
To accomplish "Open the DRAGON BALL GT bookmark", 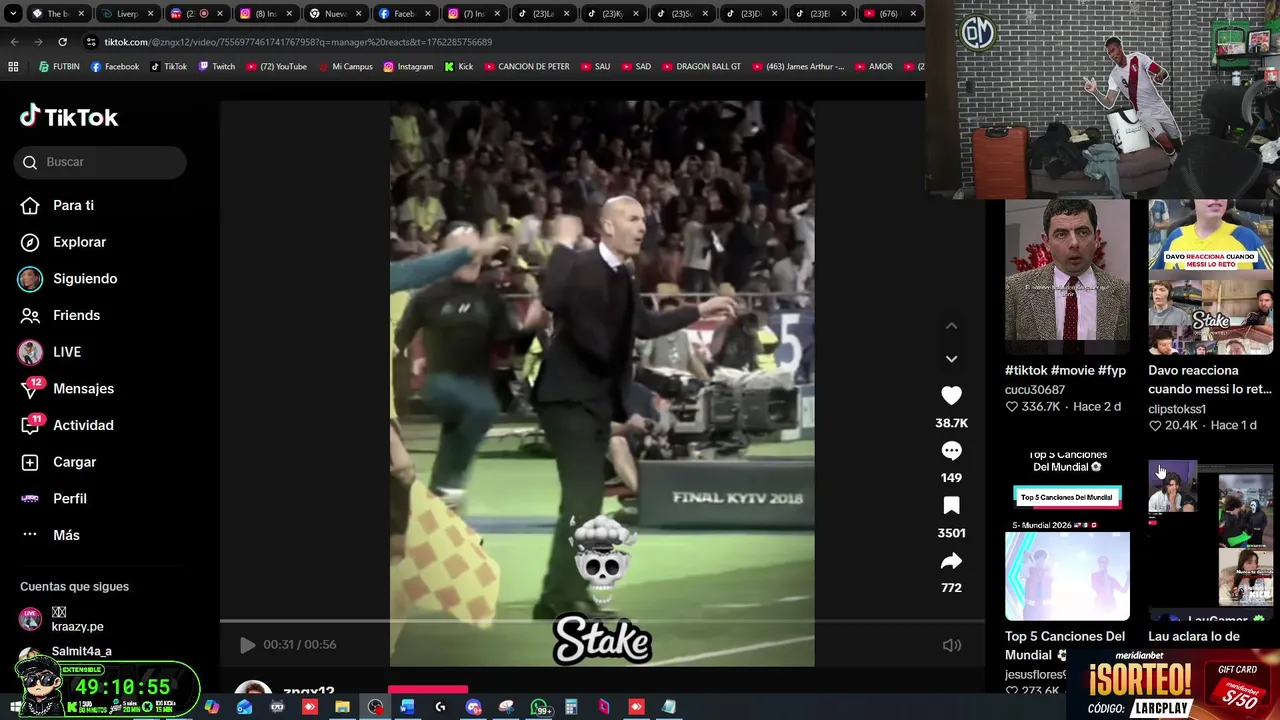I will (x=701, y=67).
